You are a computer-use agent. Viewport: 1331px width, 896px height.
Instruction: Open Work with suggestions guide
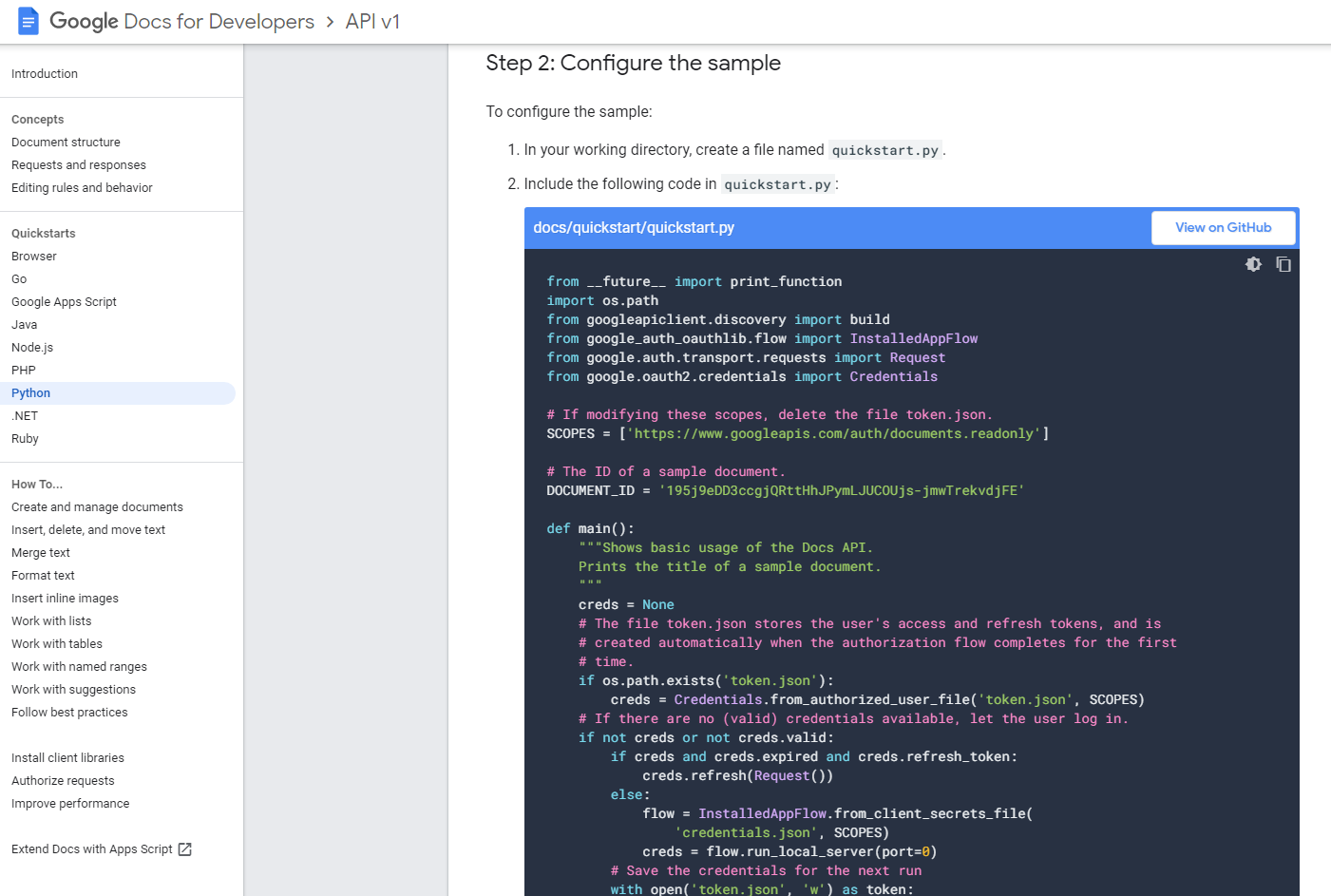click(73, 690)
